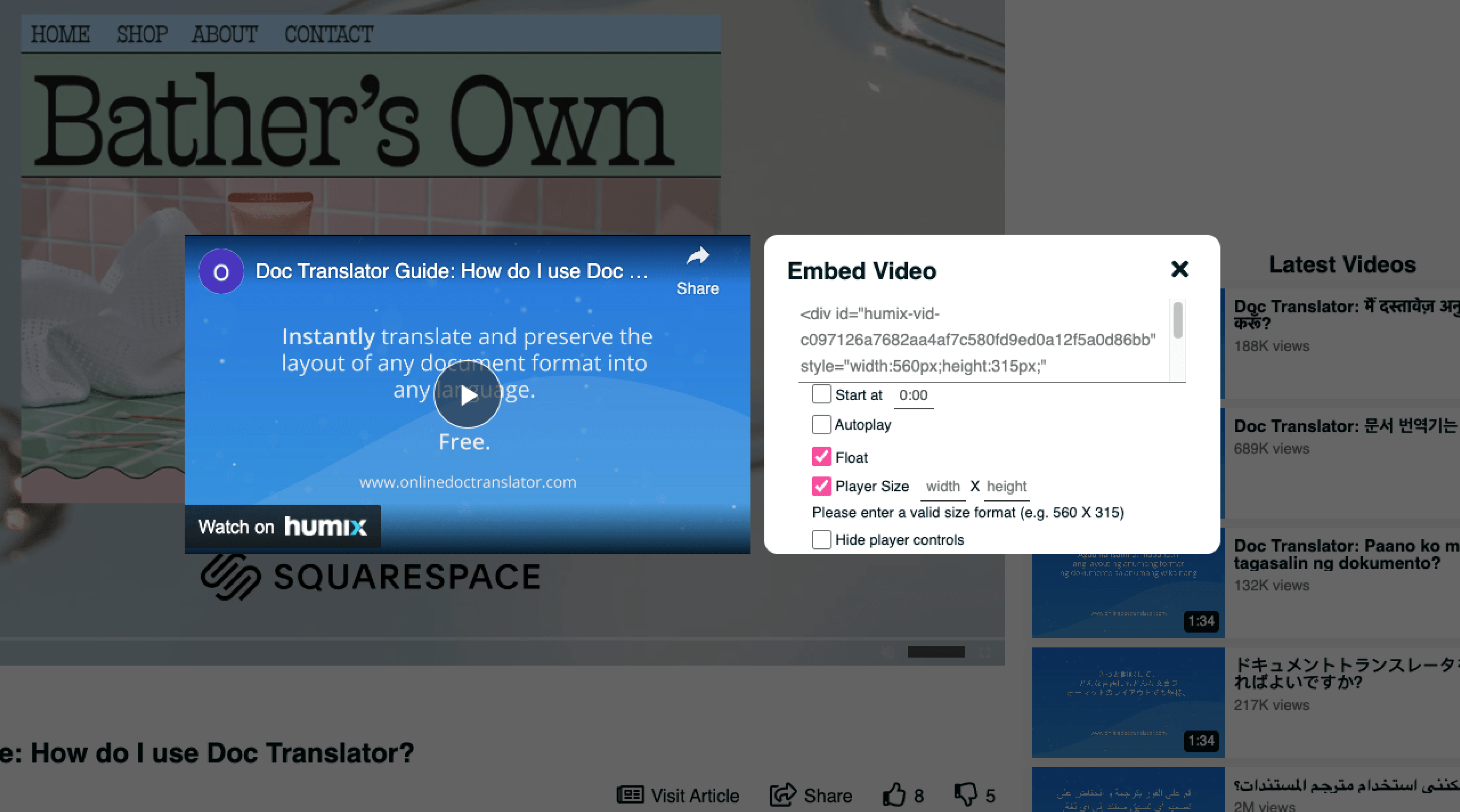Click 188K views text

tap(1271, 346)
